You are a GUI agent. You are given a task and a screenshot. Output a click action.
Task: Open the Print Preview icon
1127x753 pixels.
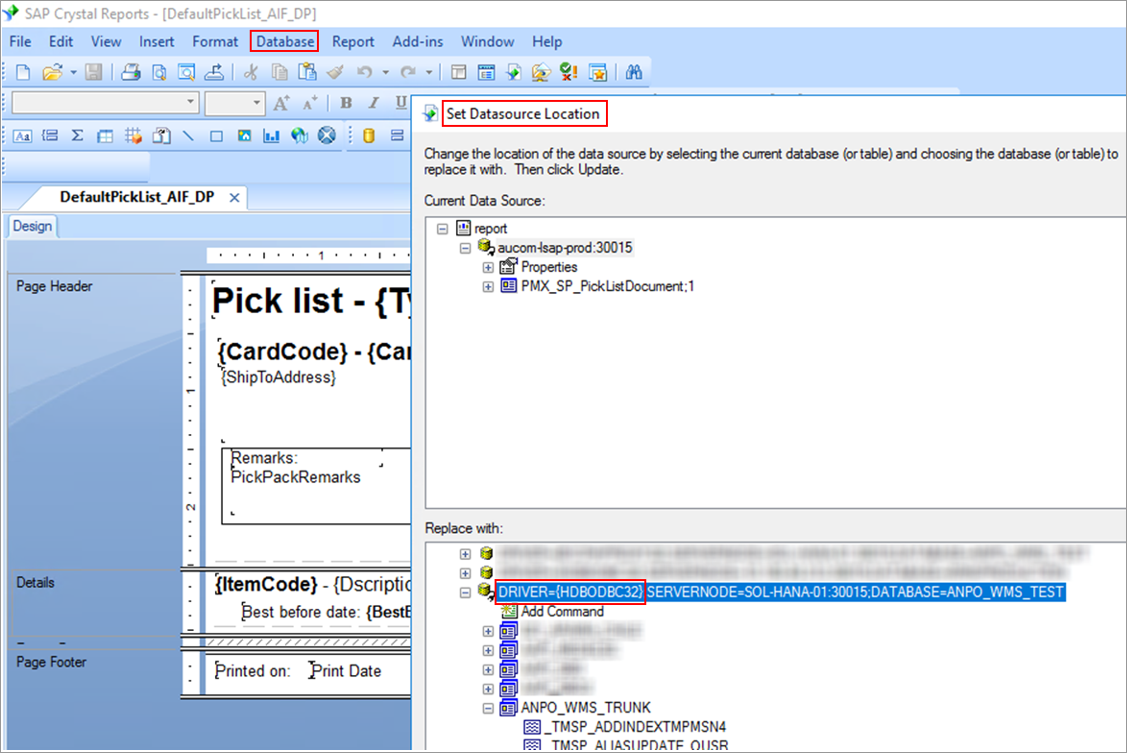158,72
